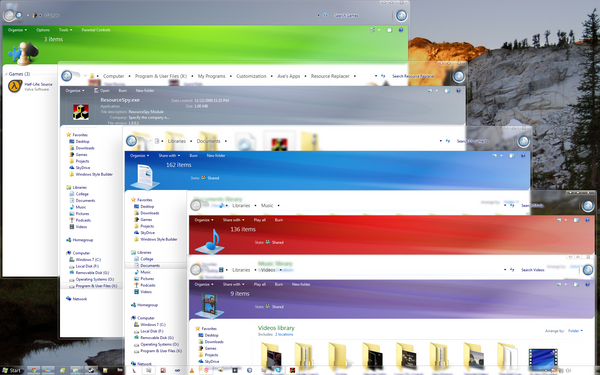Open Organize menu in Games window
Viewport: 600px width, 375px height.
(x=17, y=30)
